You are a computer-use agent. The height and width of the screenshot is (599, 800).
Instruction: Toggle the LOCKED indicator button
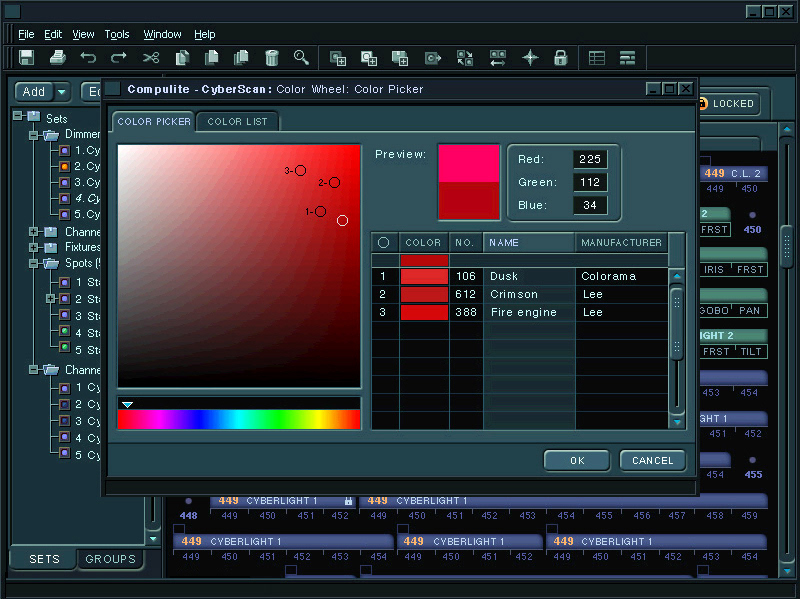pos(728,104)
